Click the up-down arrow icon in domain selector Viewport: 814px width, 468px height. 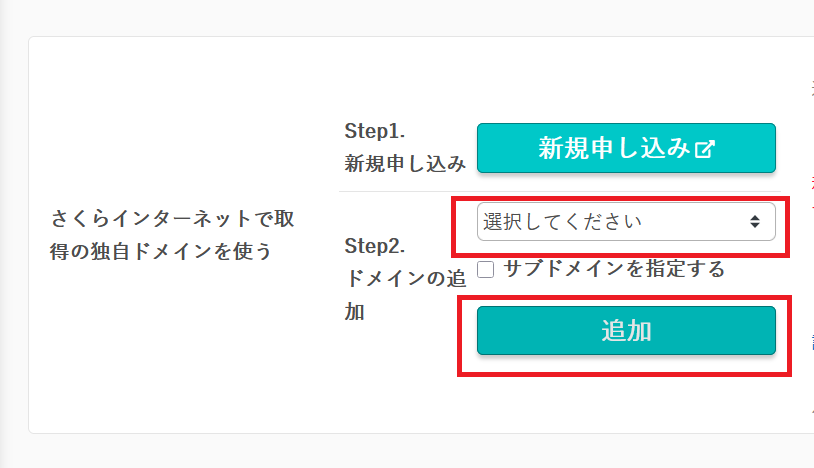[755, 222]
